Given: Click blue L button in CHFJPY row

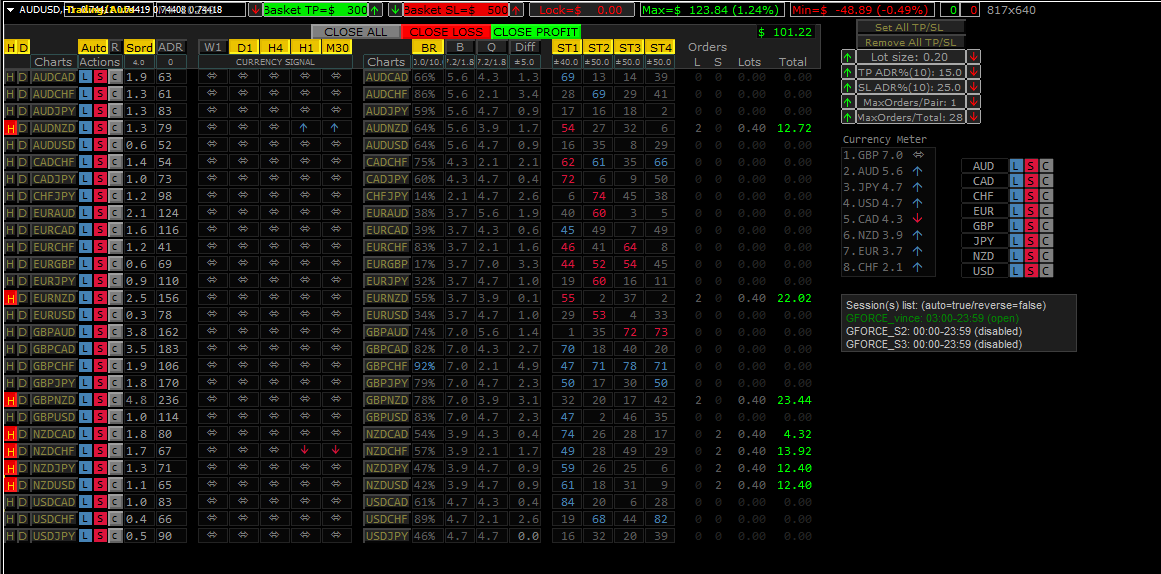Looking at the screenshot, I should [x=85, y=196].
